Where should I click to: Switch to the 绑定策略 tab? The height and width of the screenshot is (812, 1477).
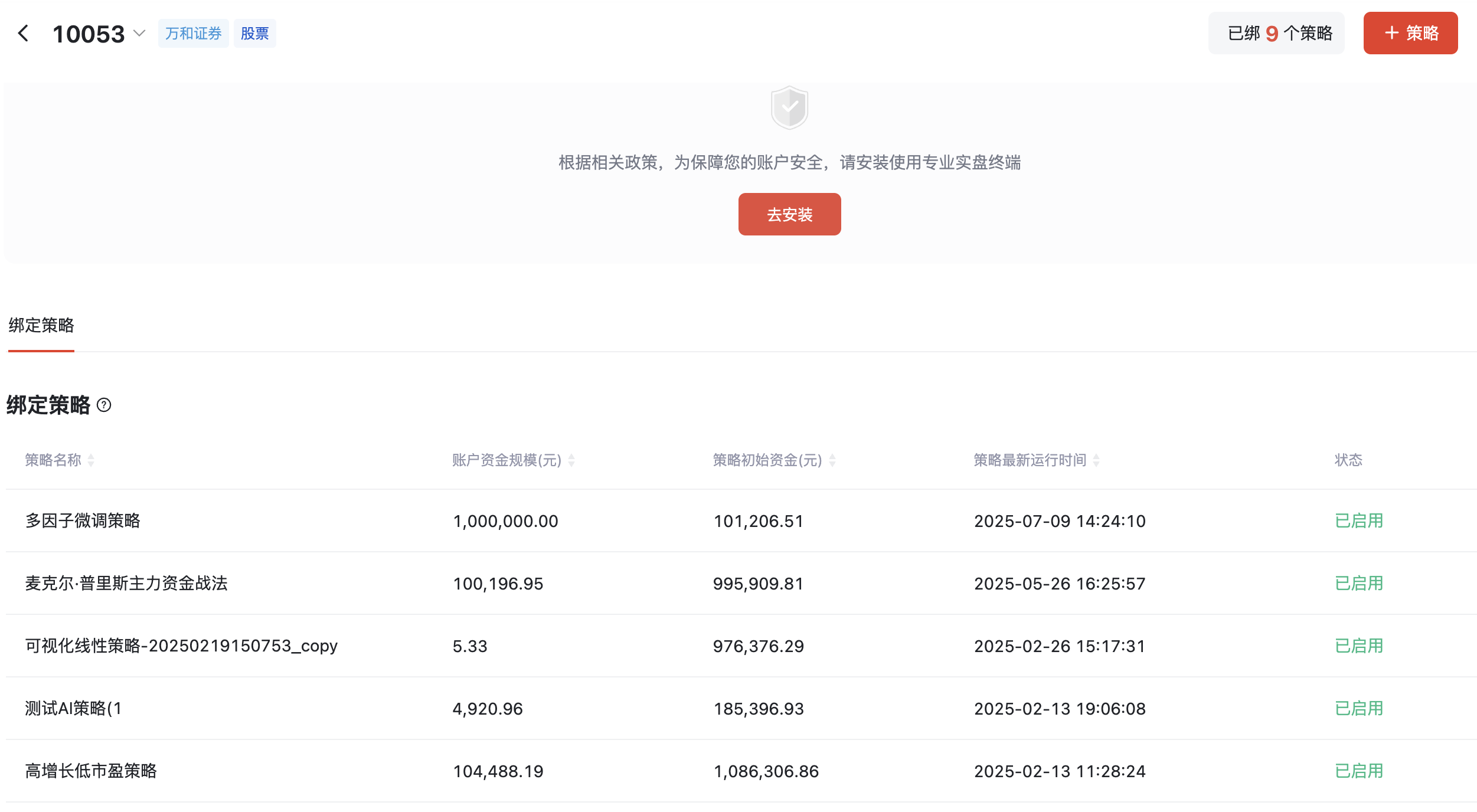pyautogui.click(x=41, y=325)
